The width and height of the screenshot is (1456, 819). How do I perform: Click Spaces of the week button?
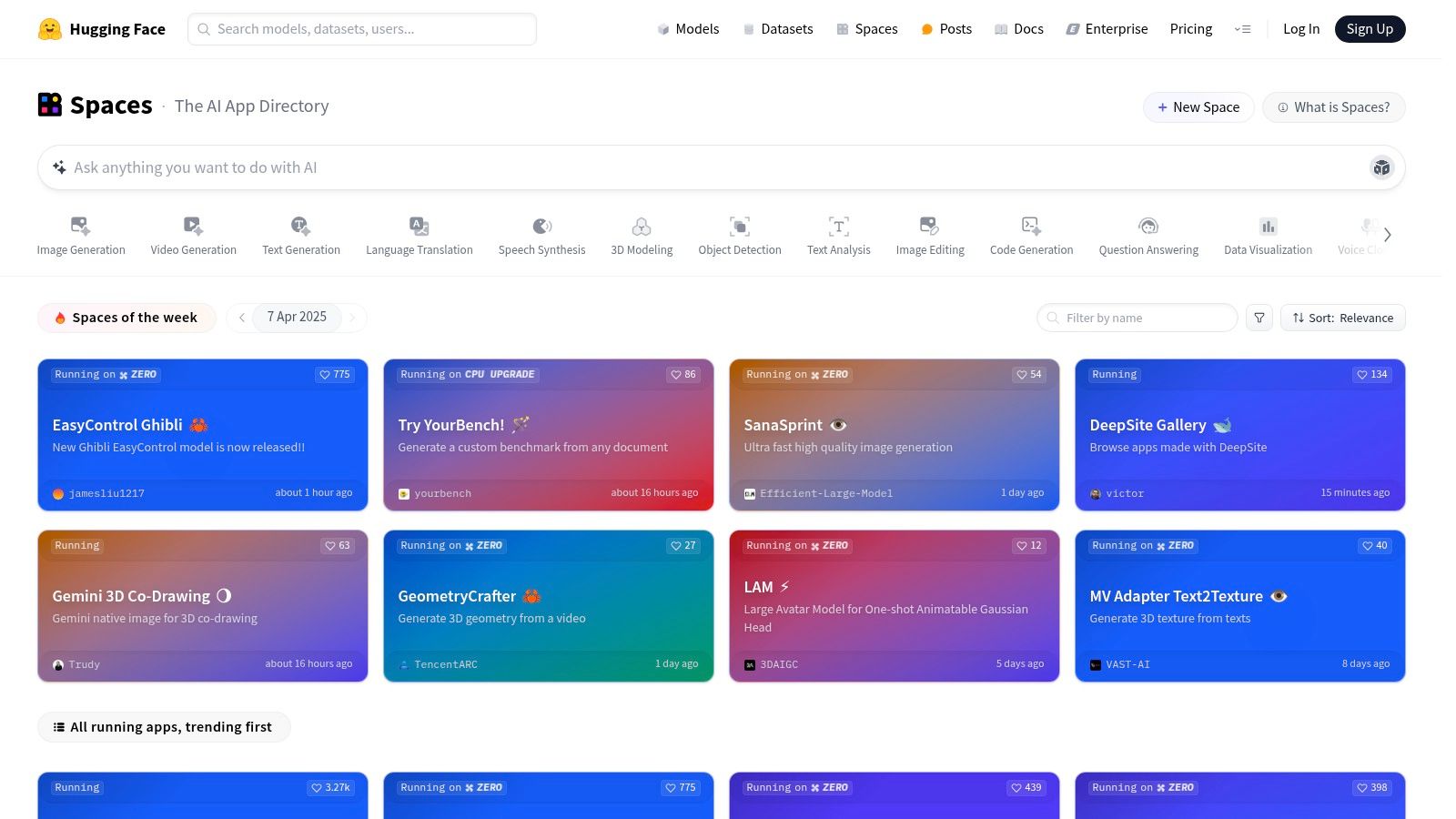point(126,318)
